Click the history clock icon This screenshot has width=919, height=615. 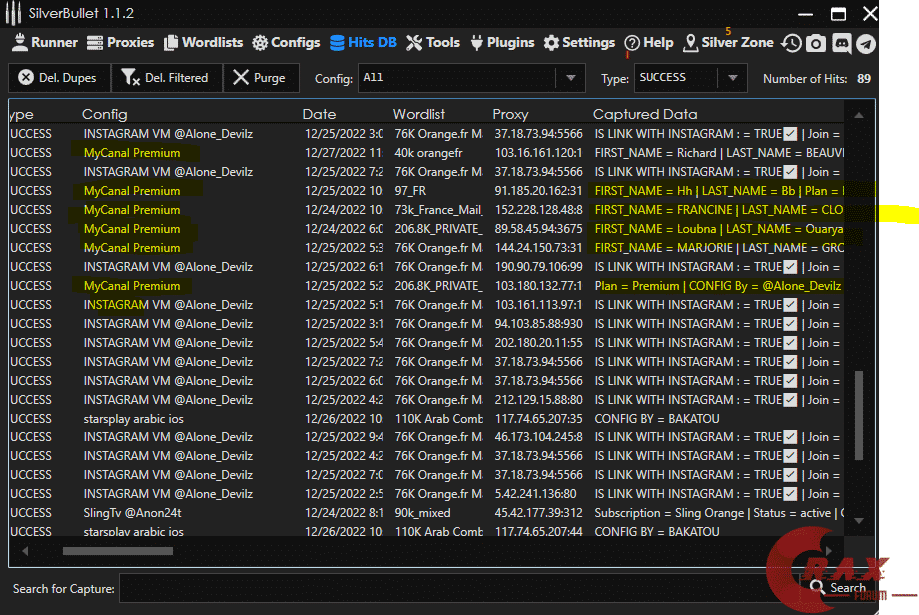(x=791, y=44)
